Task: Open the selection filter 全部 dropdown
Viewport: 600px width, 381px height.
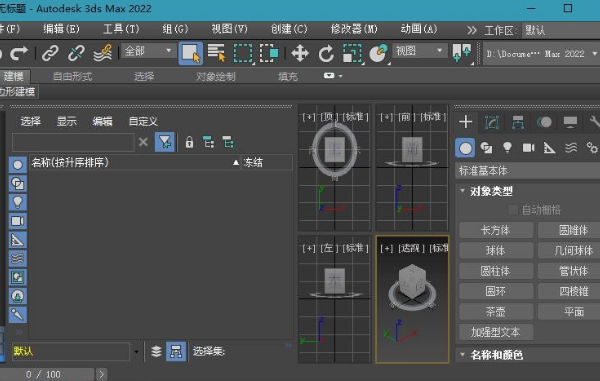Action: [x=147, y=51]
